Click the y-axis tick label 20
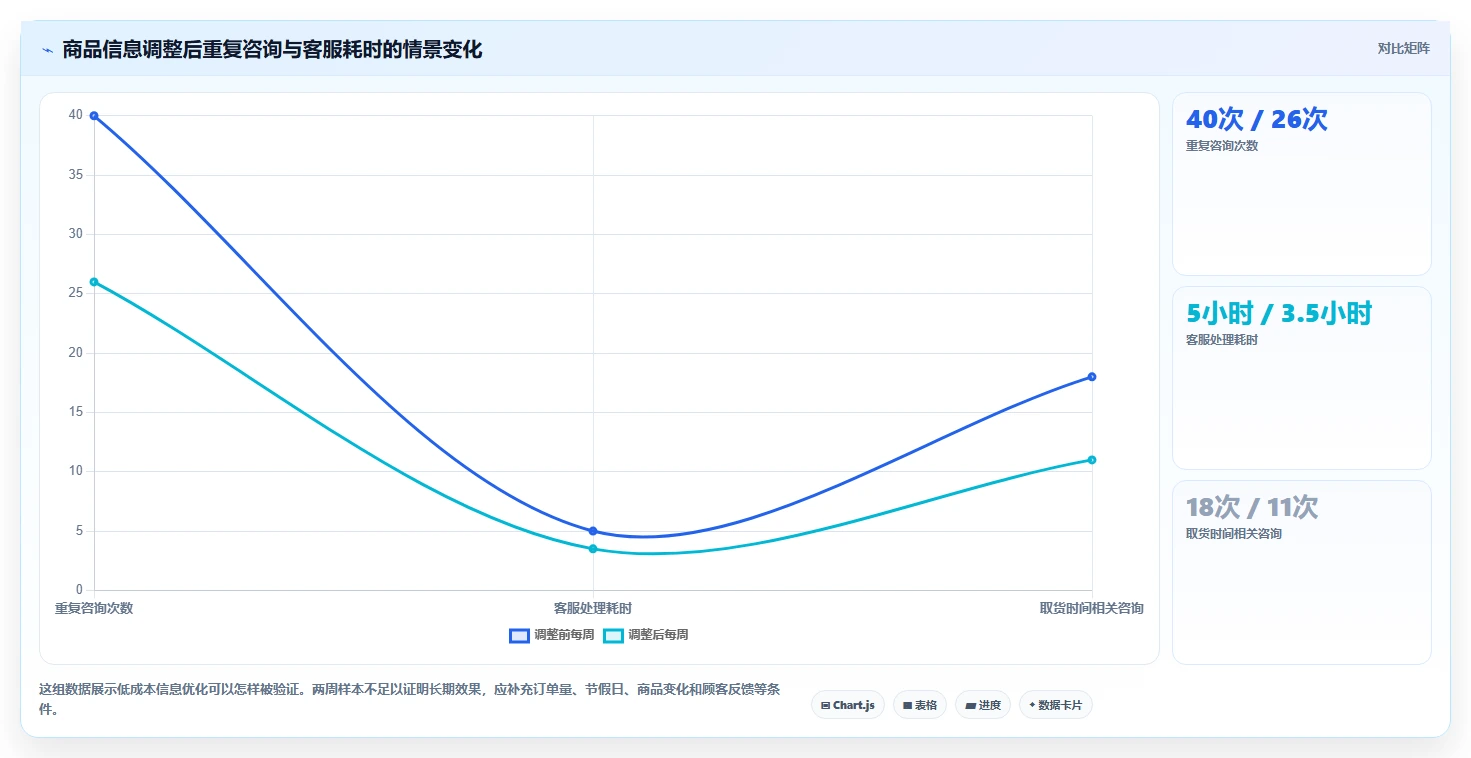 pyautogui.click(x=76, y=353)
